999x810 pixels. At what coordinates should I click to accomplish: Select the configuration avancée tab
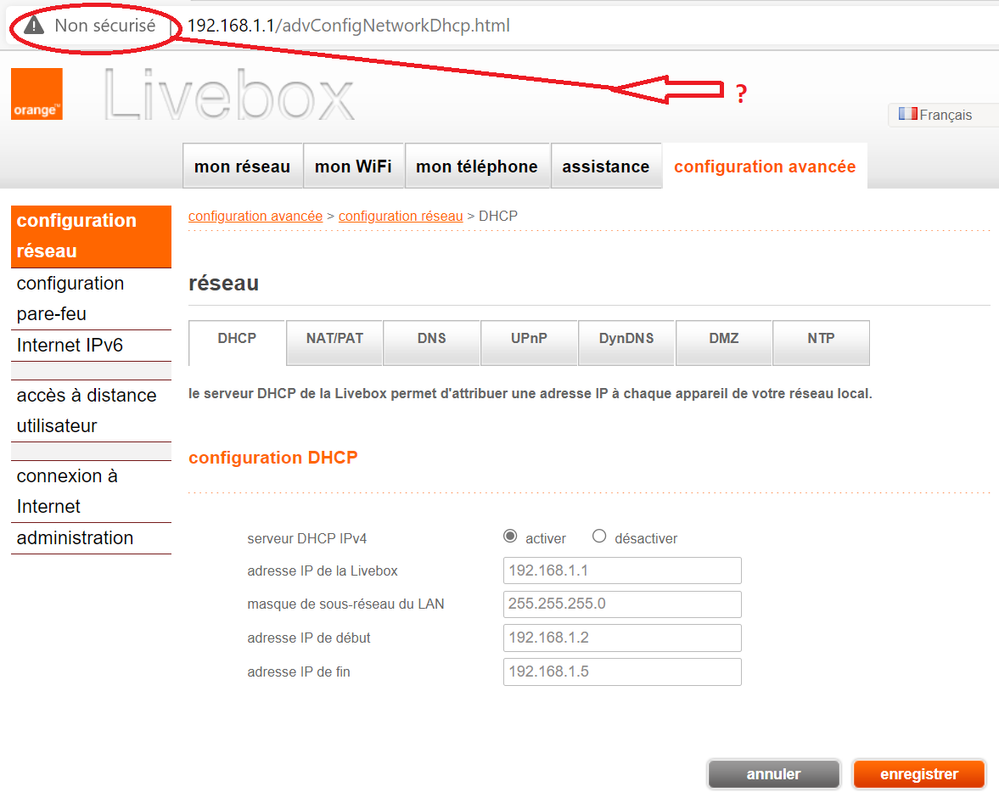(765, 166)
